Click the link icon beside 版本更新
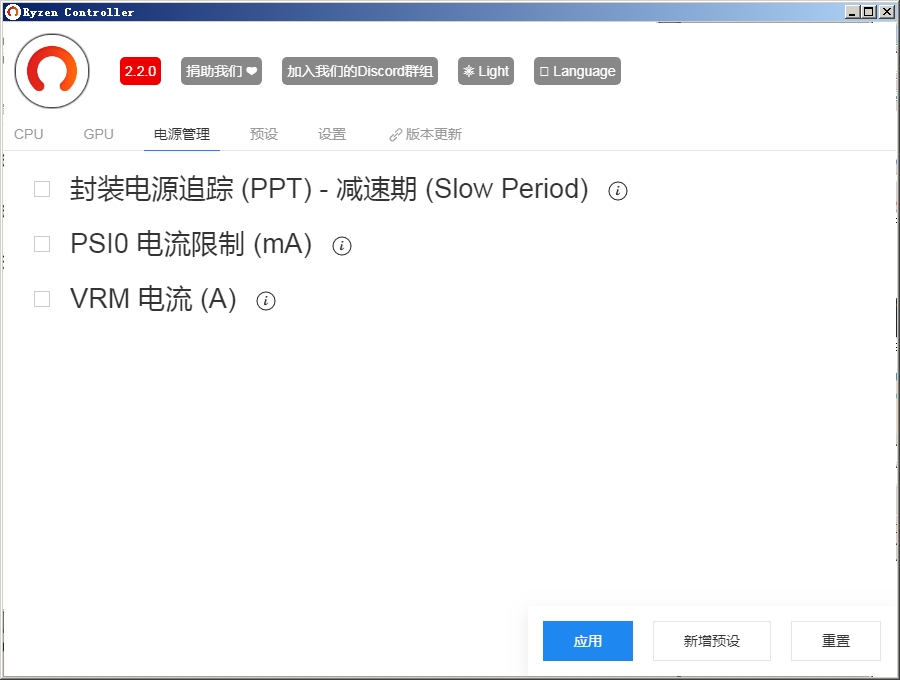Image resolution: width=900 pixels, height=680 pixels. 396,133
